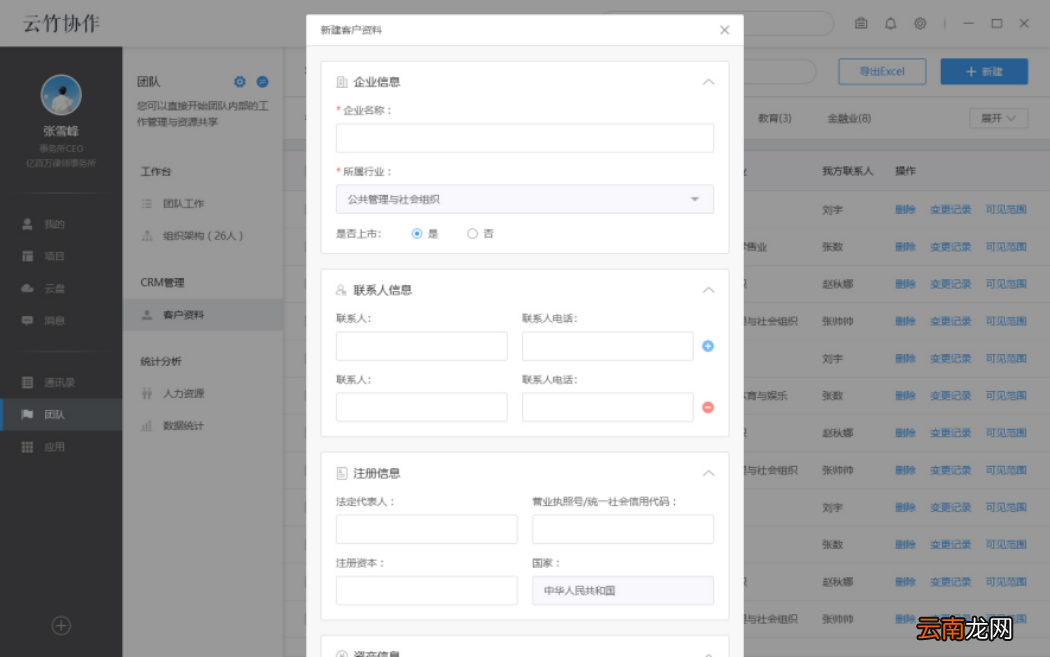Viewport: 1050px width, 657px height.
Task: Click the 企业信息 section icon
Action: (342, 82)
